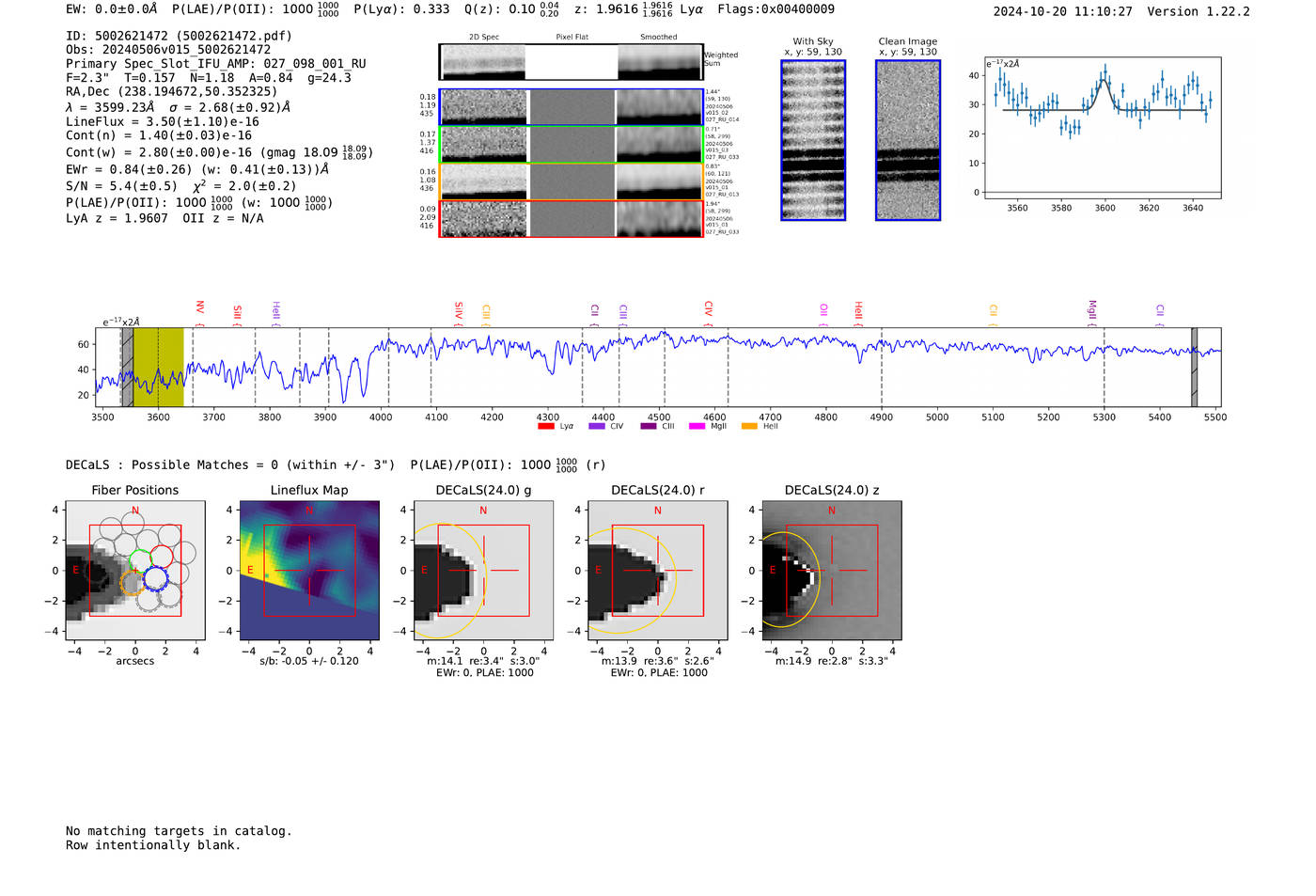Open the DECaLS(24.0) r image
Image resolution: width=1316 pixels, height=896 pixels.
658,570
